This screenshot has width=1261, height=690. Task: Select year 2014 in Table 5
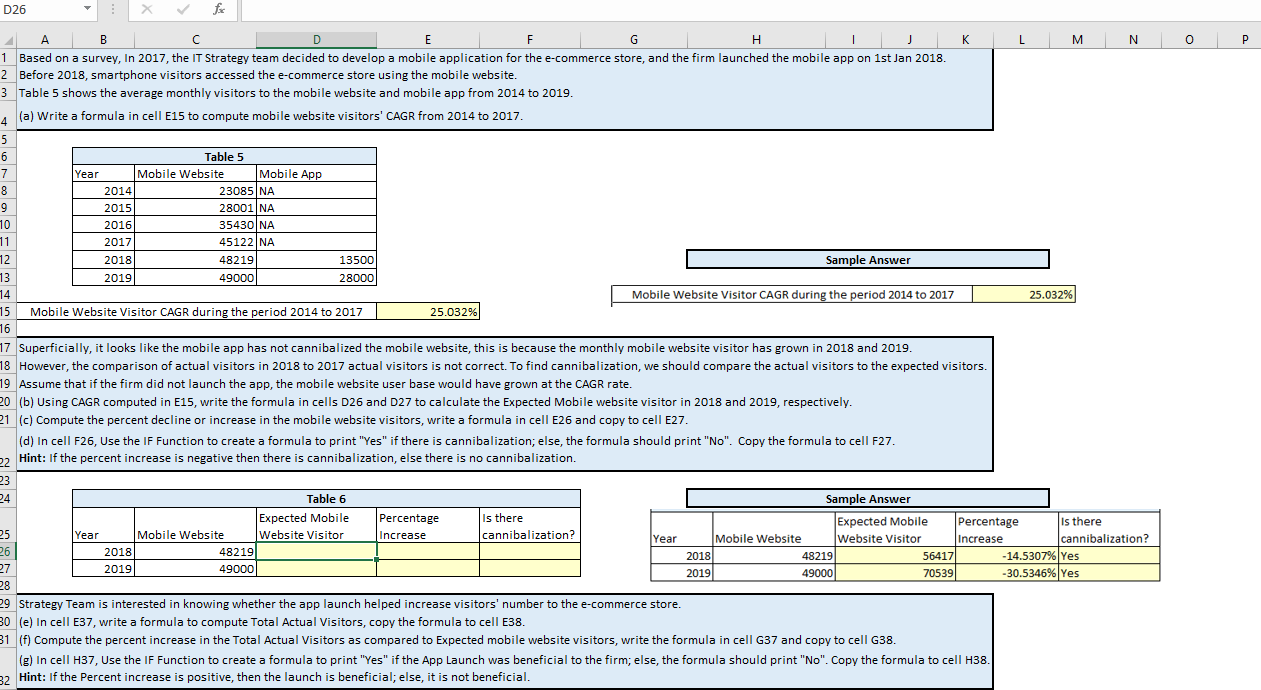coord(103,190)
